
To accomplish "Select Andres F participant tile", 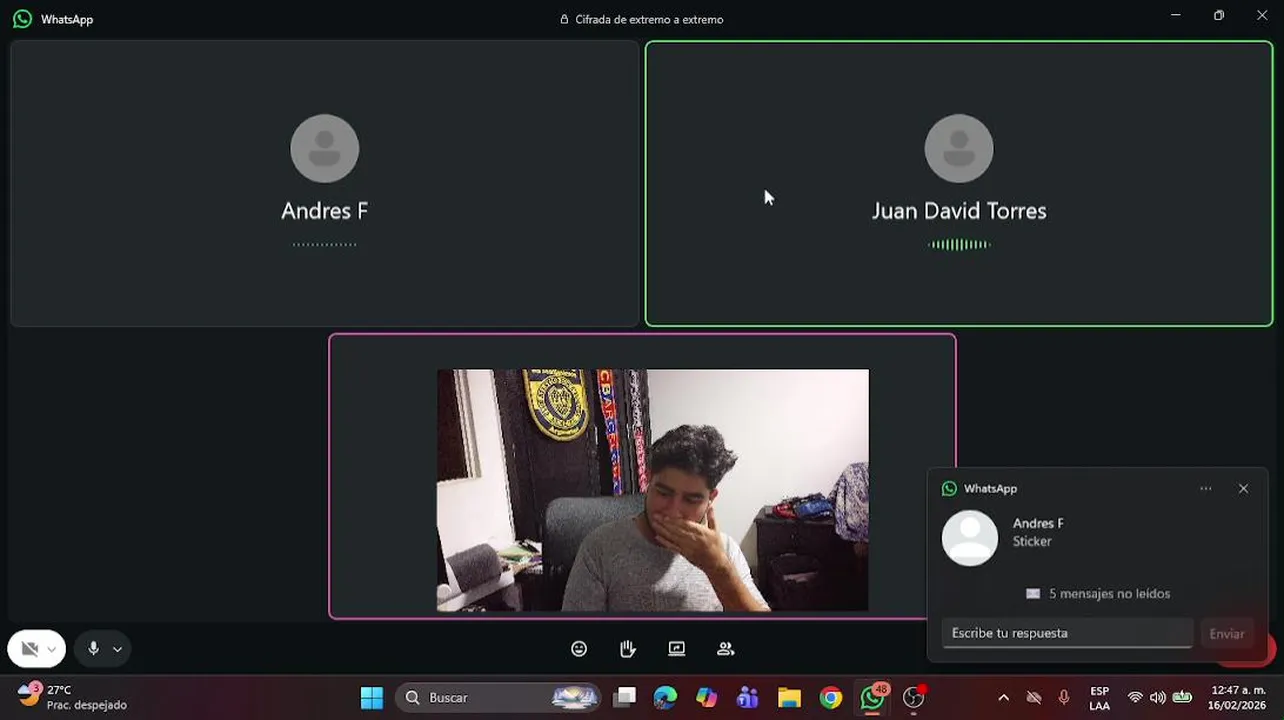I will click(324, 183).
